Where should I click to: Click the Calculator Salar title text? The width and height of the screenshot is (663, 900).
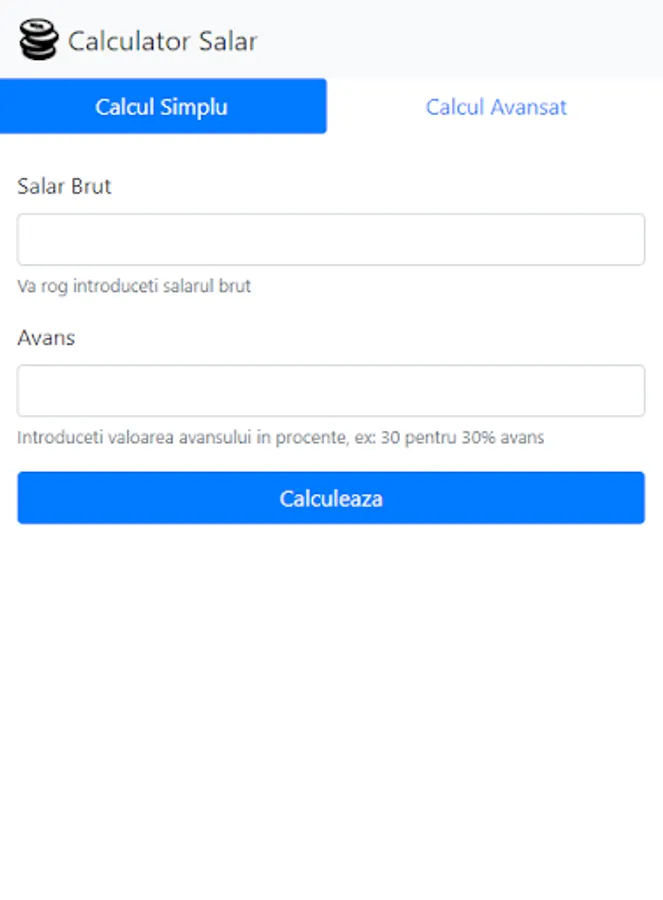162,42
